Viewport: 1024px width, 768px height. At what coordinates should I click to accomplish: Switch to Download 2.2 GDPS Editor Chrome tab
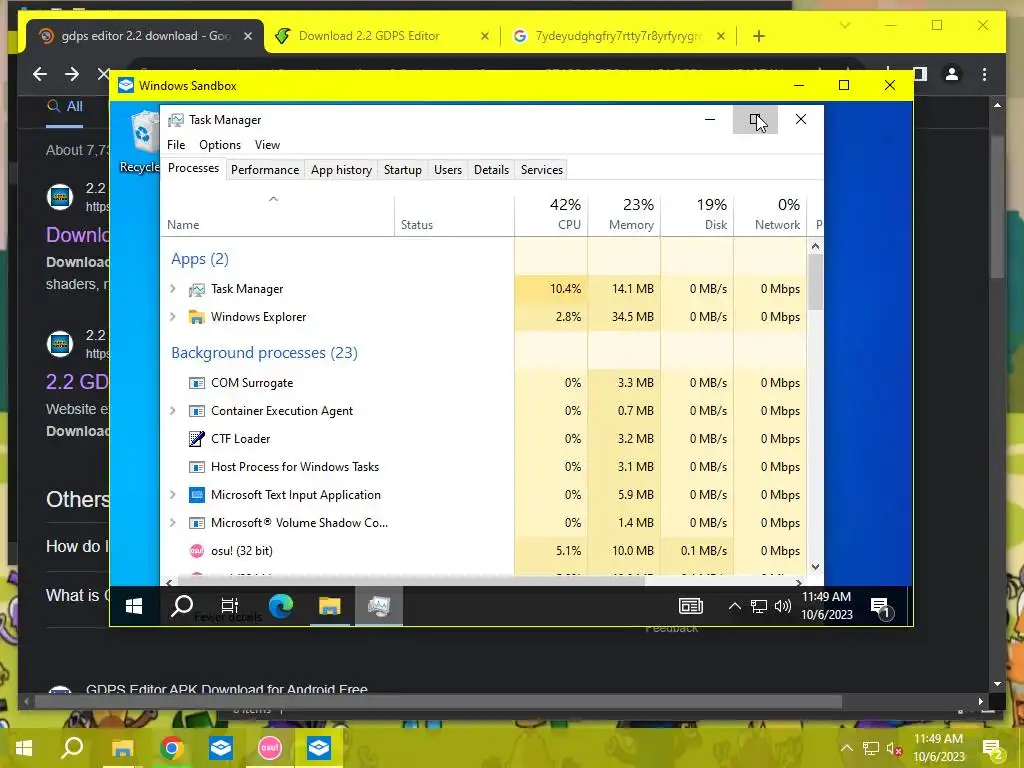369,36
